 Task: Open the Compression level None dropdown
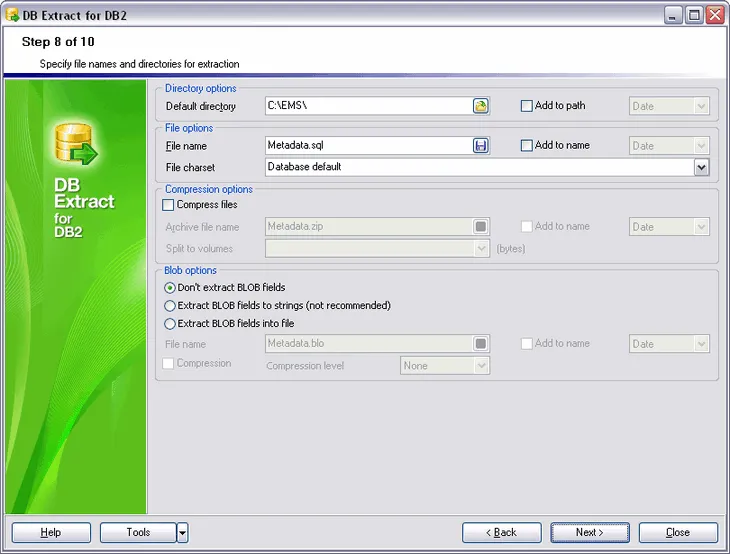481,365
